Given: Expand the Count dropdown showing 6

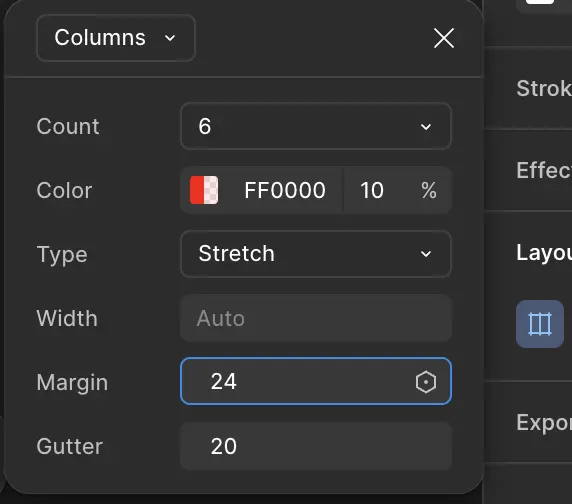Looking at the screenshot, I should click(x=316, y=126).
